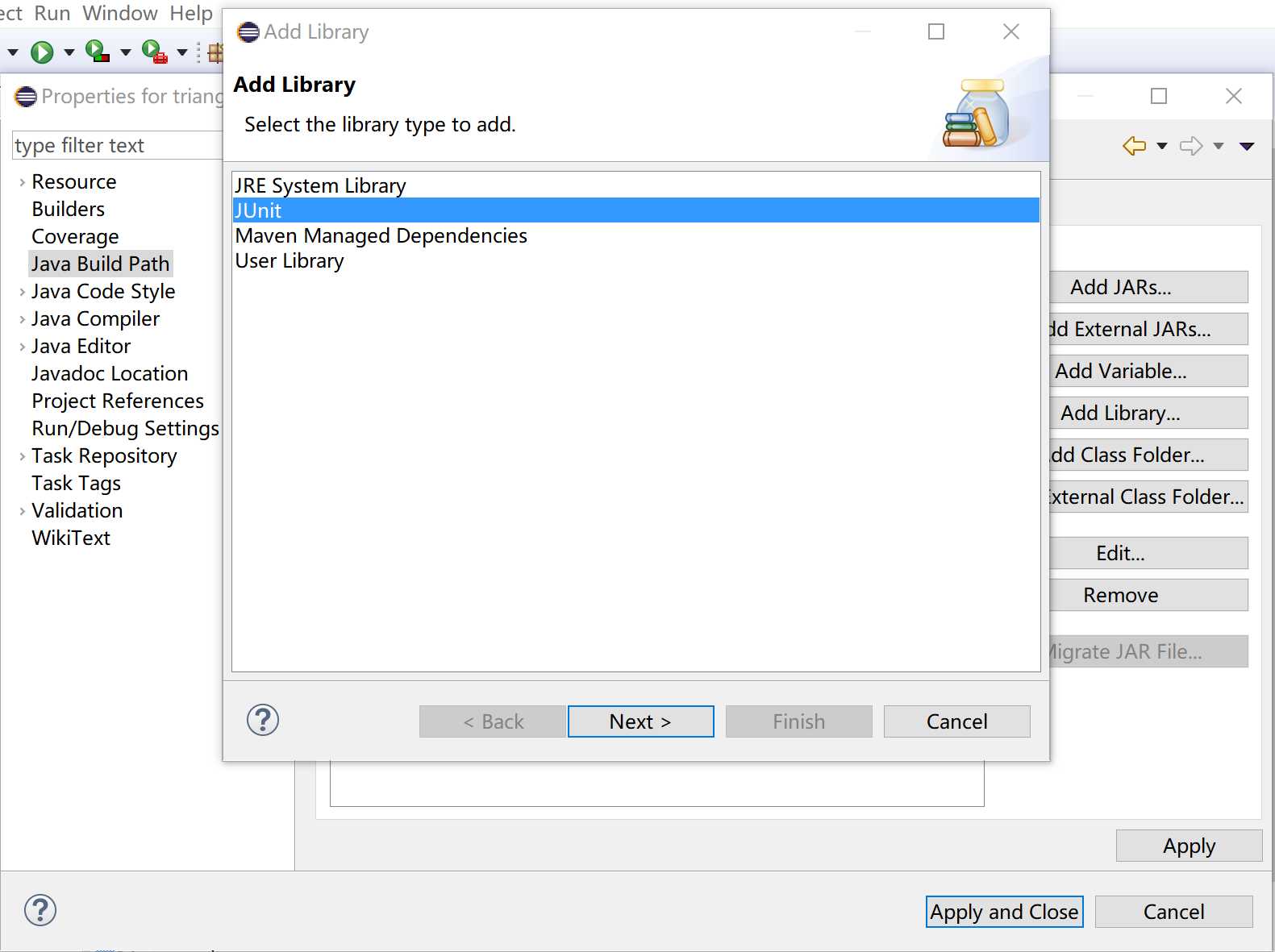Open the Window menu

[x=120, y=13]
